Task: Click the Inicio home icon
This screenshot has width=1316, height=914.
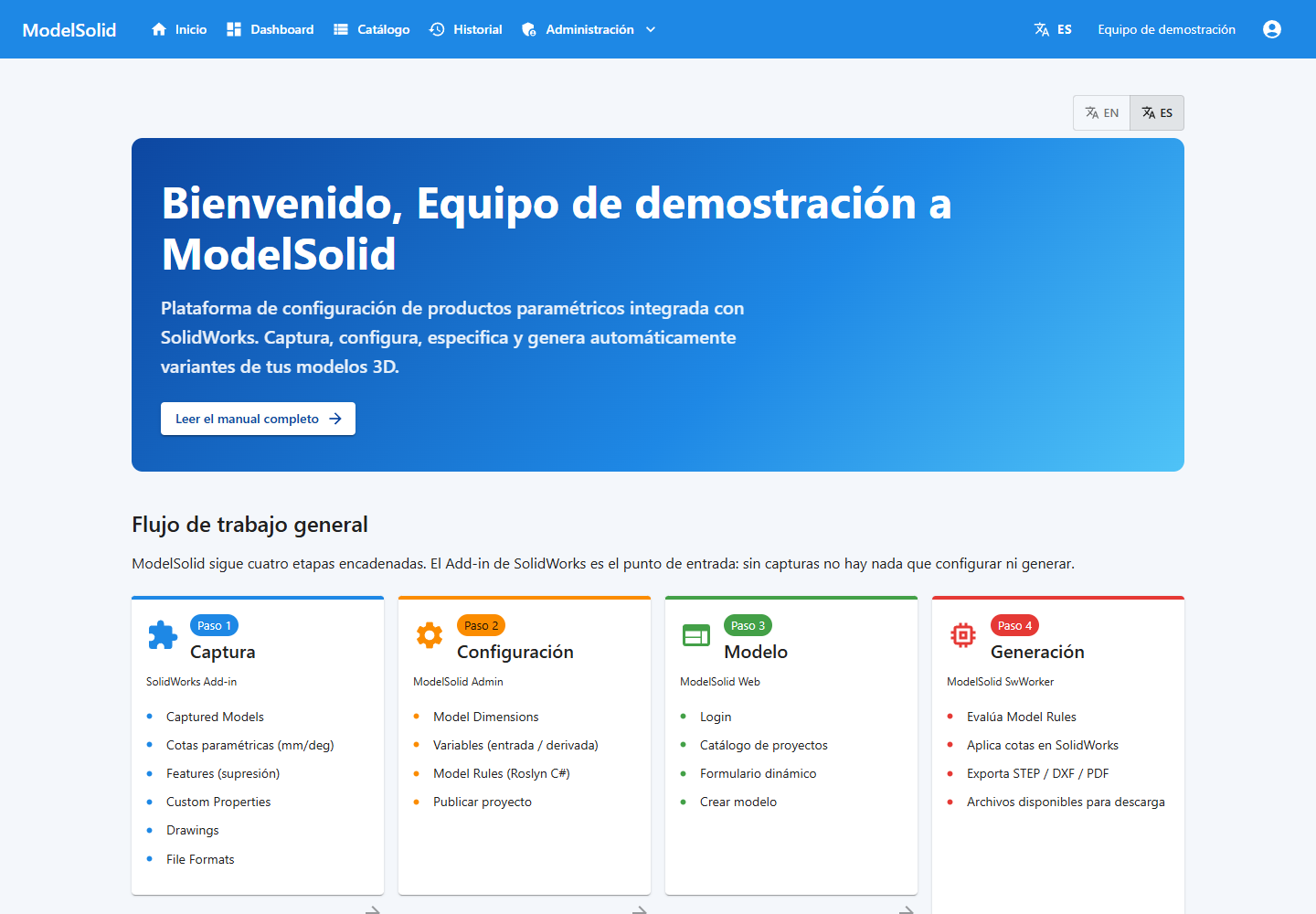Action: point(159,29)
